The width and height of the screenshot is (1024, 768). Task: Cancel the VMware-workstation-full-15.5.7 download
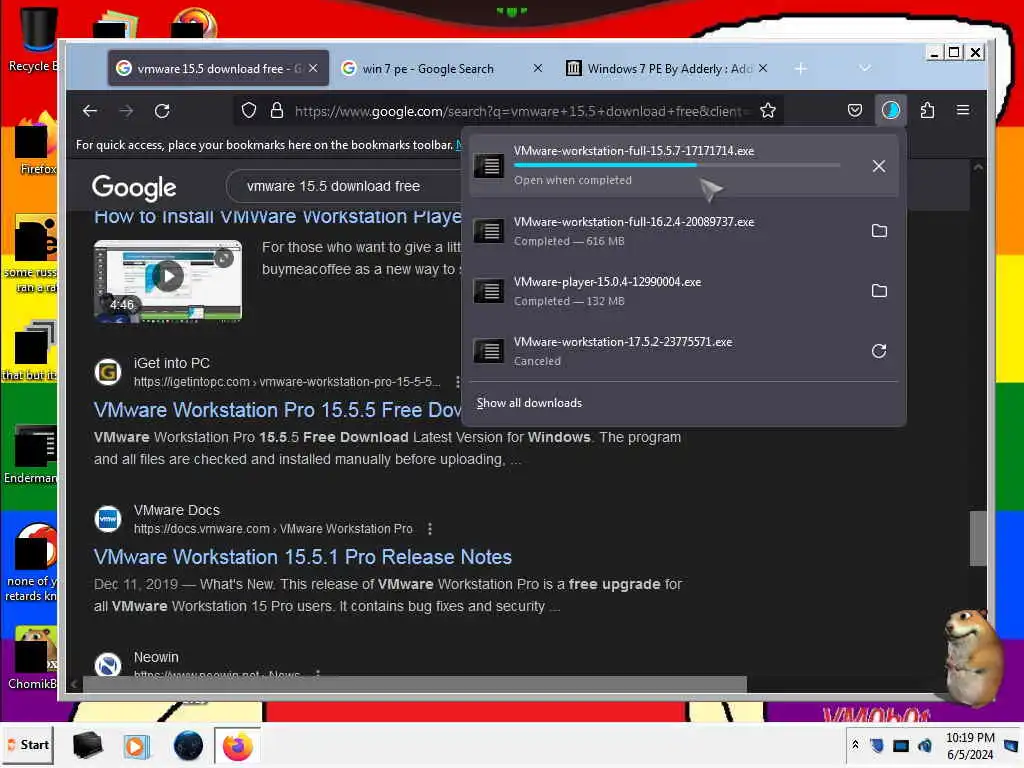pos(879,166)
